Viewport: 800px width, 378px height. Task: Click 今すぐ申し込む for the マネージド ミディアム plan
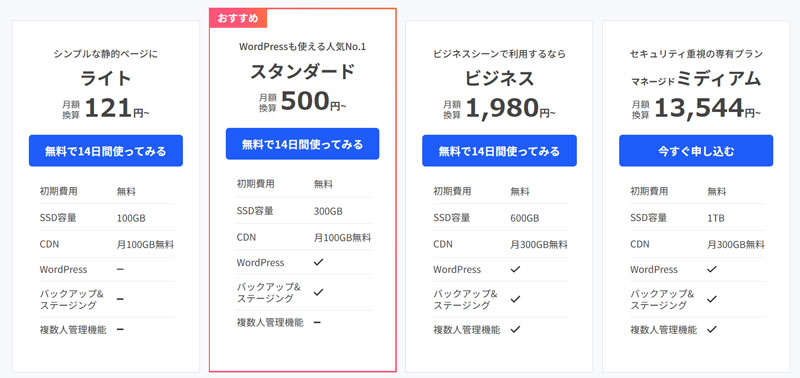(696, 151)
